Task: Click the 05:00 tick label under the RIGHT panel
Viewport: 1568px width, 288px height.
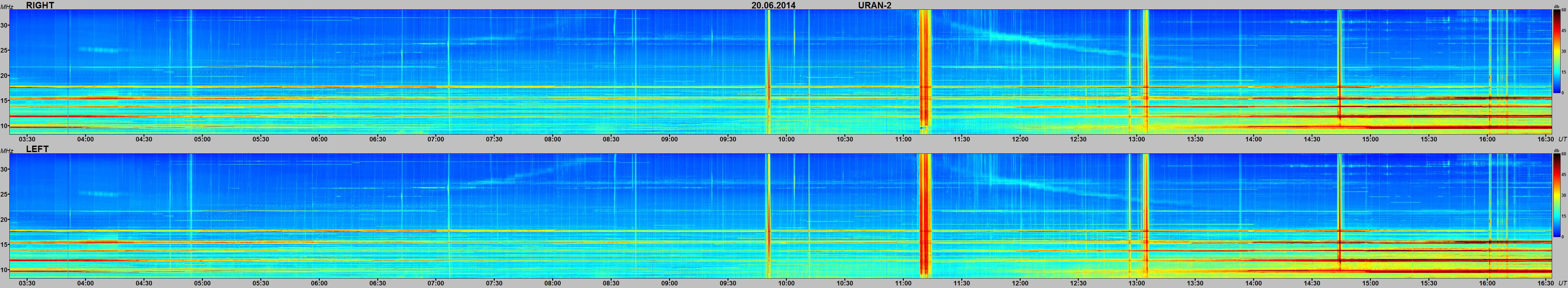Action: coord(202,139)
